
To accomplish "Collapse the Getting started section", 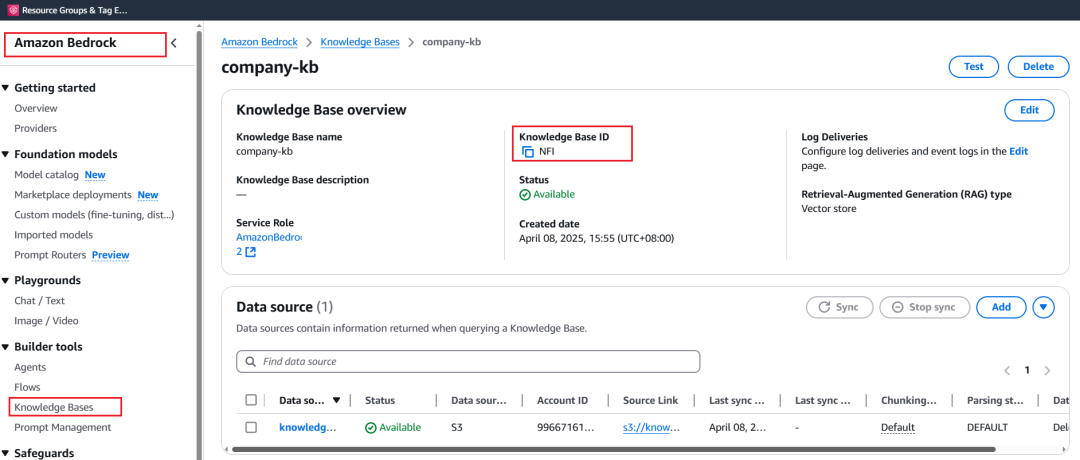I will (x=6, y=88).
